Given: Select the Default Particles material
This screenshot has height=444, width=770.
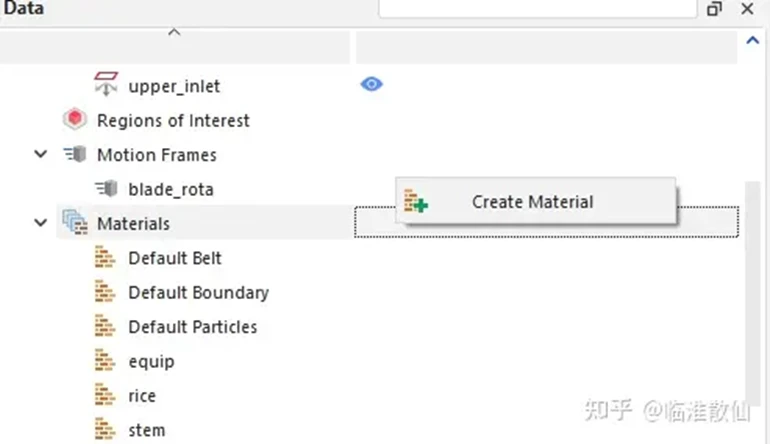Looking at the screenshot, I should pyautogui.click(x=192, y=327).
